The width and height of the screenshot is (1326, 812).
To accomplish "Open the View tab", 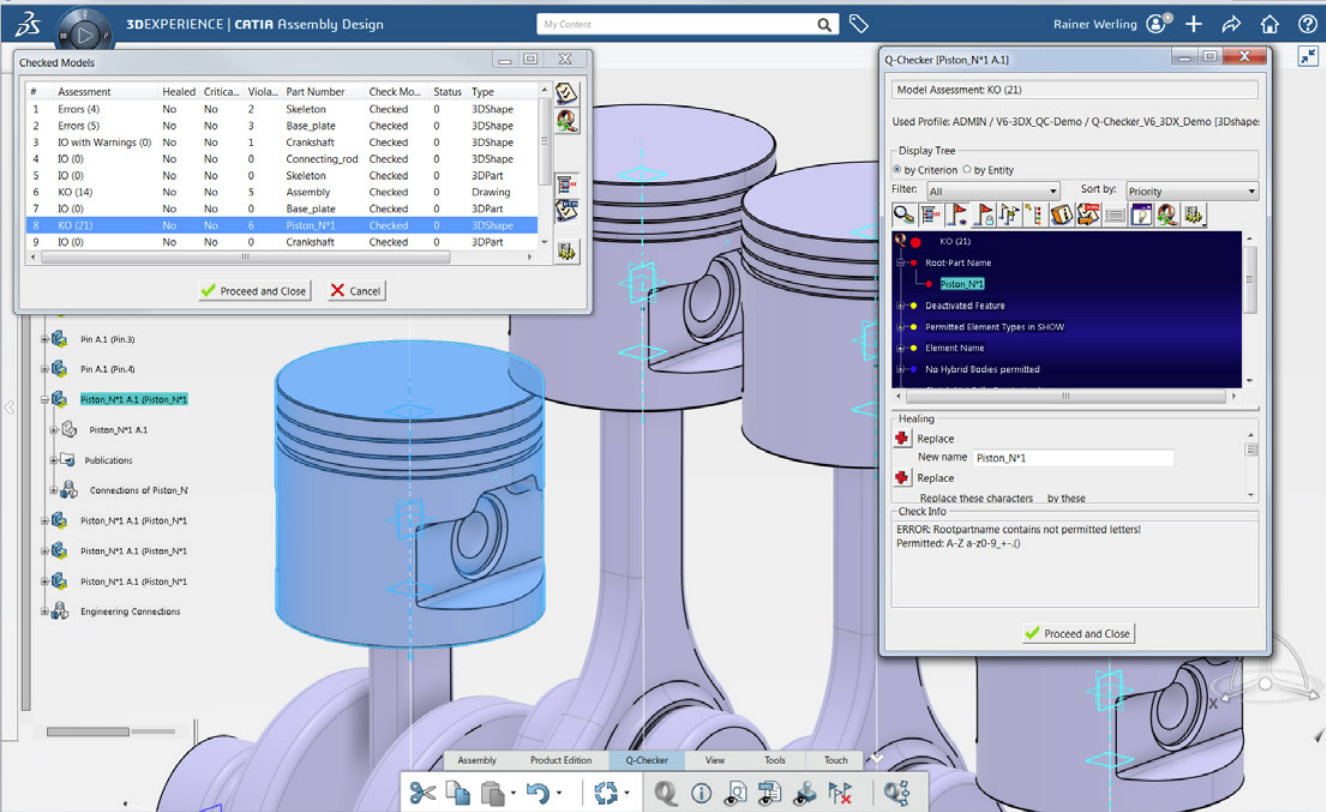I will tap(715, 760).
